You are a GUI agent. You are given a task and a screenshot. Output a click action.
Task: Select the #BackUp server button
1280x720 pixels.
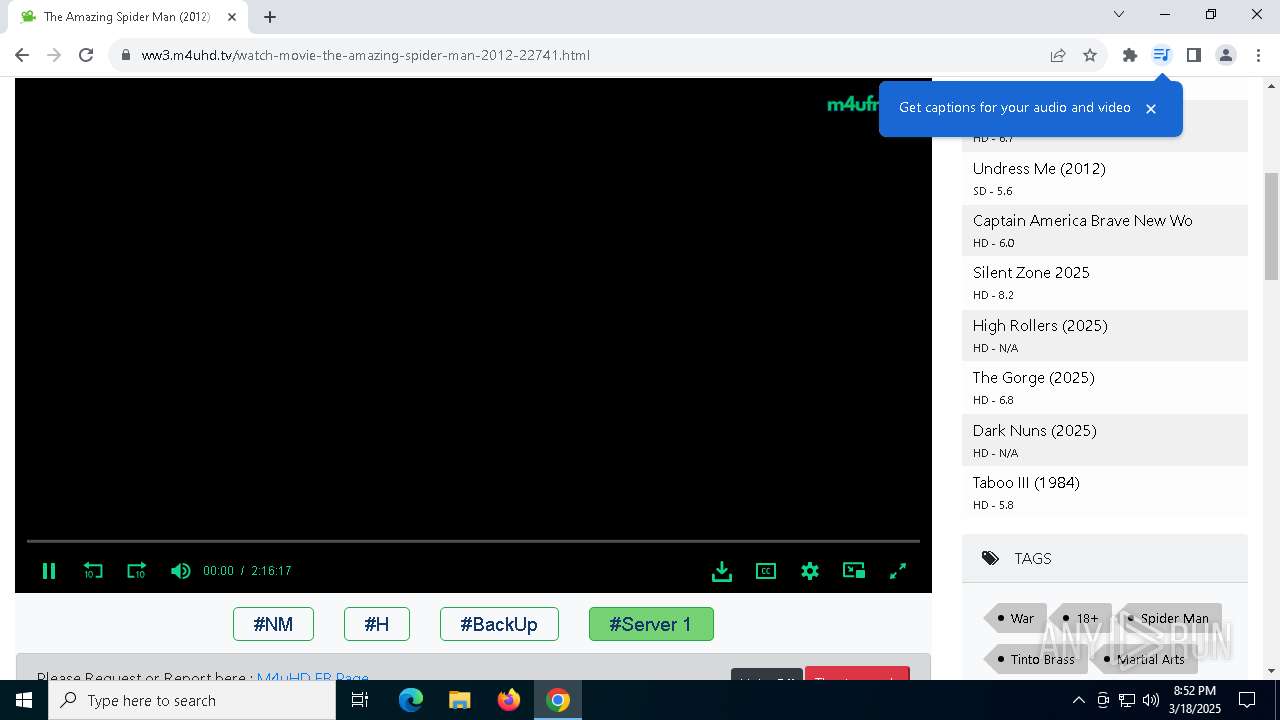coord(499,624)
